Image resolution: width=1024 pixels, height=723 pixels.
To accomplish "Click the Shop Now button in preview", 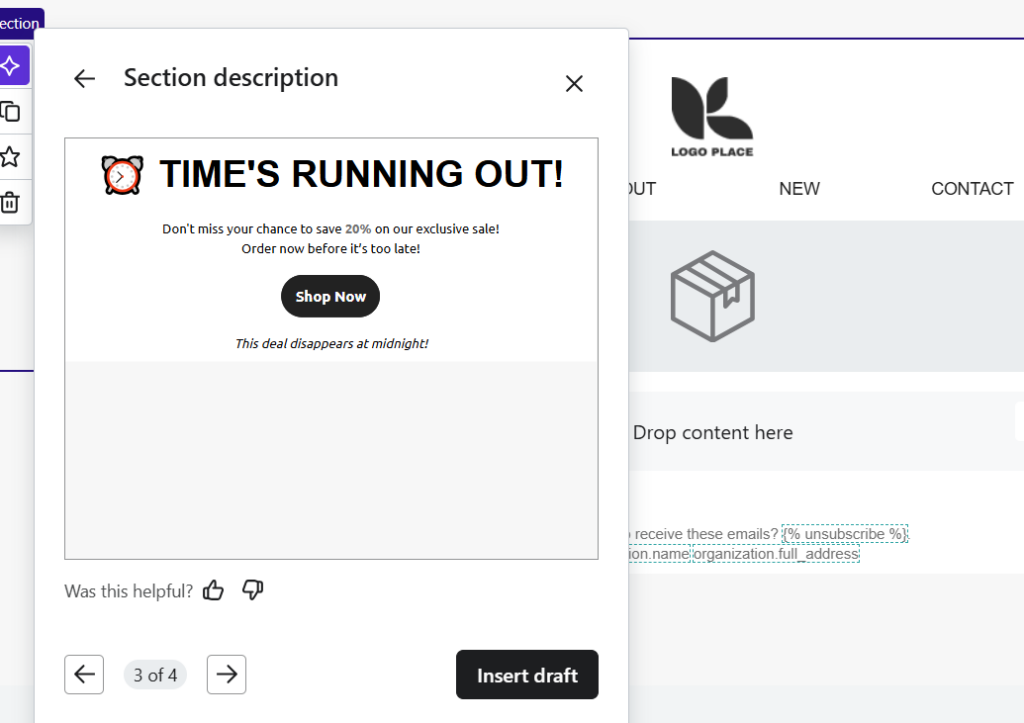I will point(330,297).
